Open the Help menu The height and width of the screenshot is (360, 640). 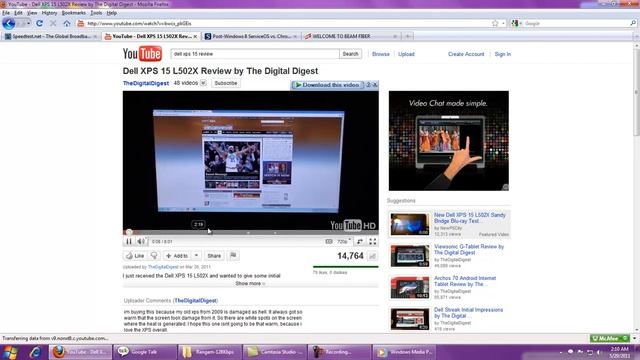[112, 13]
